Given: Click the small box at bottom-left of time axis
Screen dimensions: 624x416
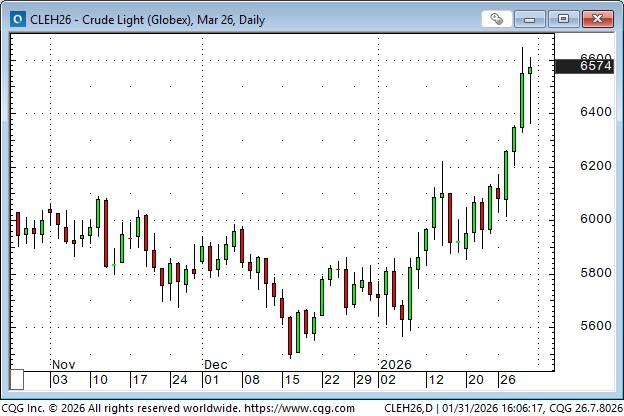Looking at the screenshot, I should click(17, 380).
